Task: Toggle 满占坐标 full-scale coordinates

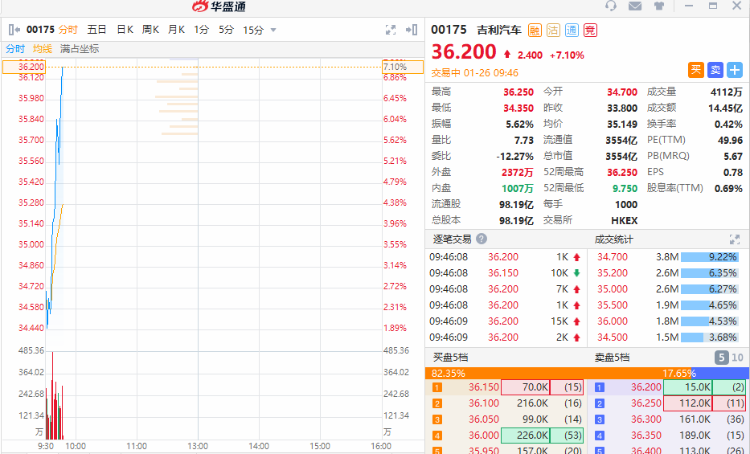Action: (79, 49)
